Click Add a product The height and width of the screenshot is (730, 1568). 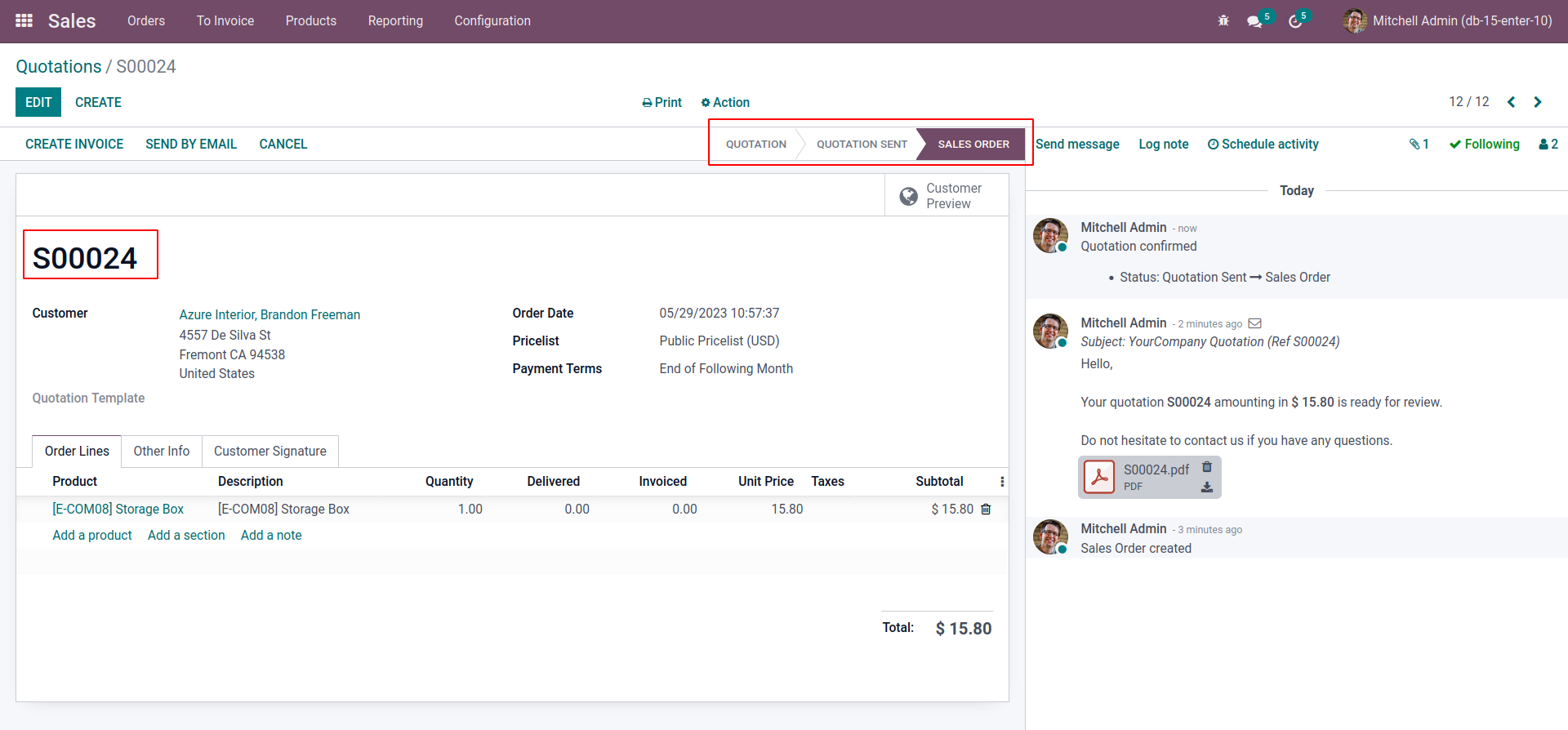tap(92, 536)
